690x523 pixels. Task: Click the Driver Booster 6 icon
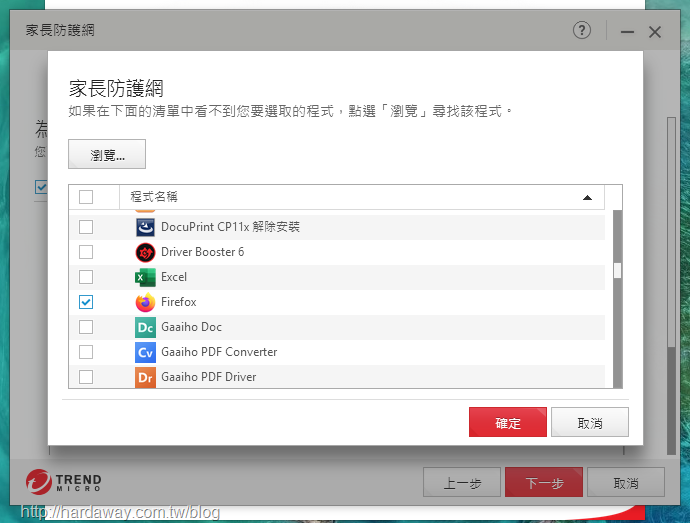coord(145,252)
